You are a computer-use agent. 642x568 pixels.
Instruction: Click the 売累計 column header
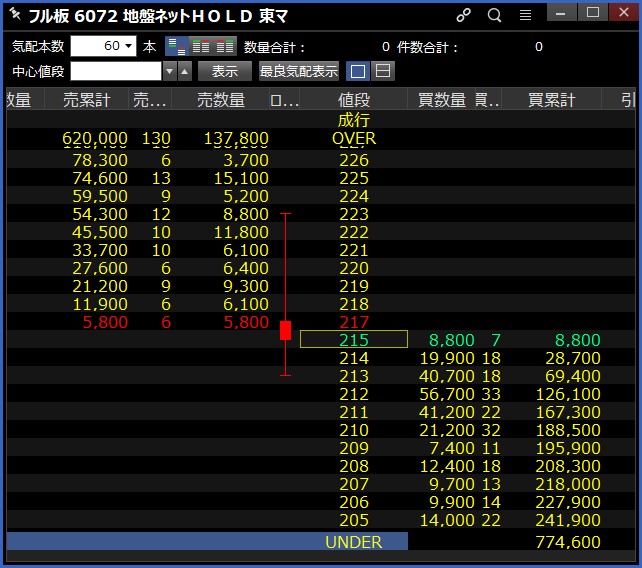pos(86,100)
